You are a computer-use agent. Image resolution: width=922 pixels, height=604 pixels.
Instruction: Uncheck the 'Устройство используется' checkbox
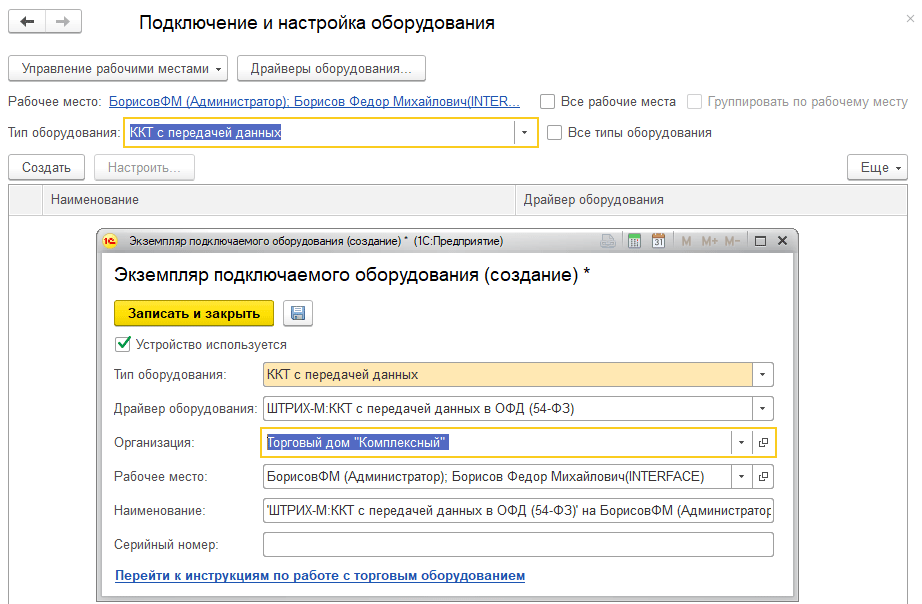point(123,344)
